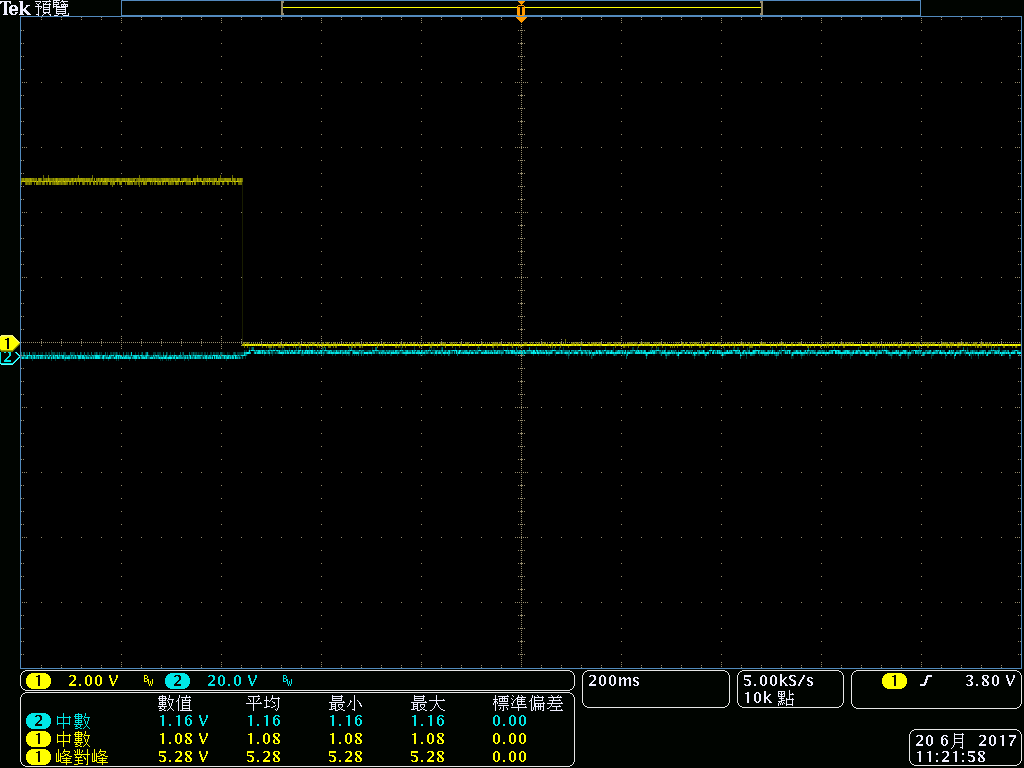Click the yellow 中數 row 平均 value 1.08
This screenshot has height=768, width=1024.
pos(263,739)
